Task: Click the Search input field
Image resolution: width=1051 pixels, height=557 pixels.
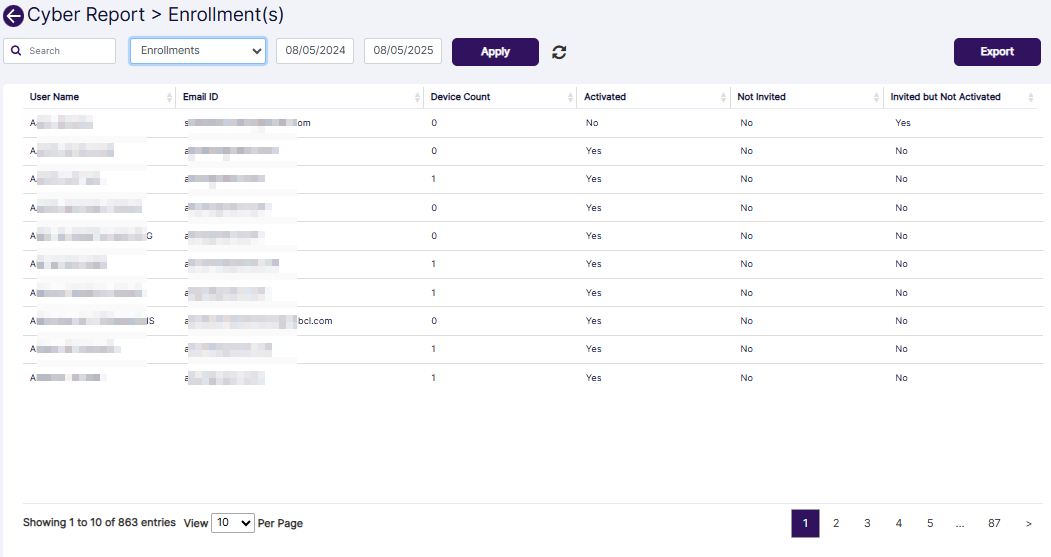Action: pos(60,51)
